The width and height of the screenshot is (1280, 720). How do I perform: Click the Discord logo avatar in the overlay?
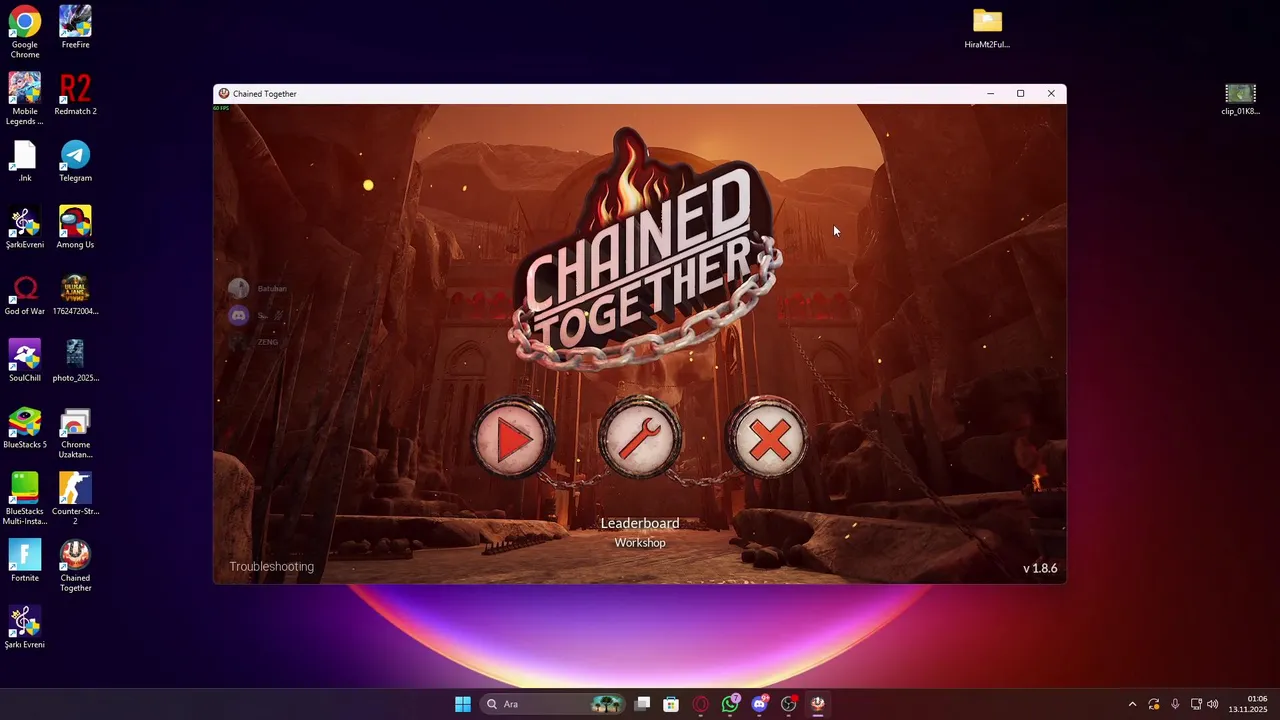click(238, 316)
